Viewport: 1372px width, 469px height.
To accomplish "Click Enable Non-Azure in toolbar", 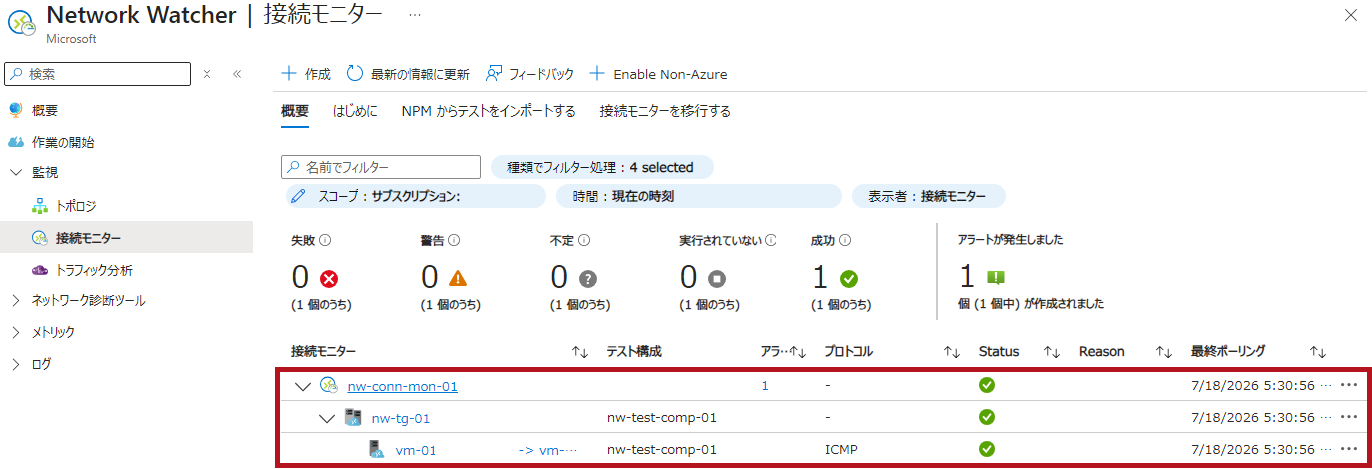I will click(658, 74).
